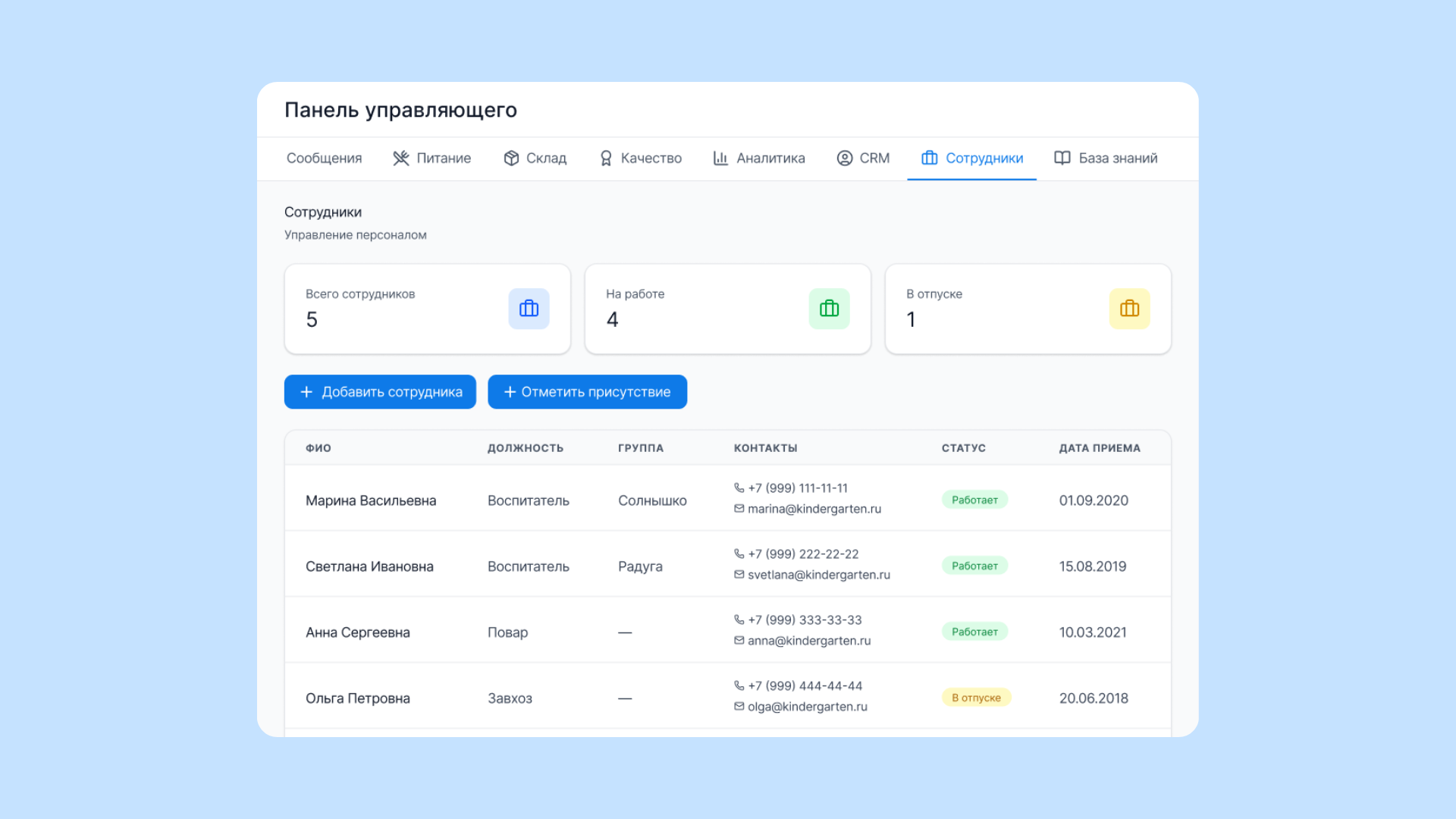Select the CRM tab

coord(863,158)
